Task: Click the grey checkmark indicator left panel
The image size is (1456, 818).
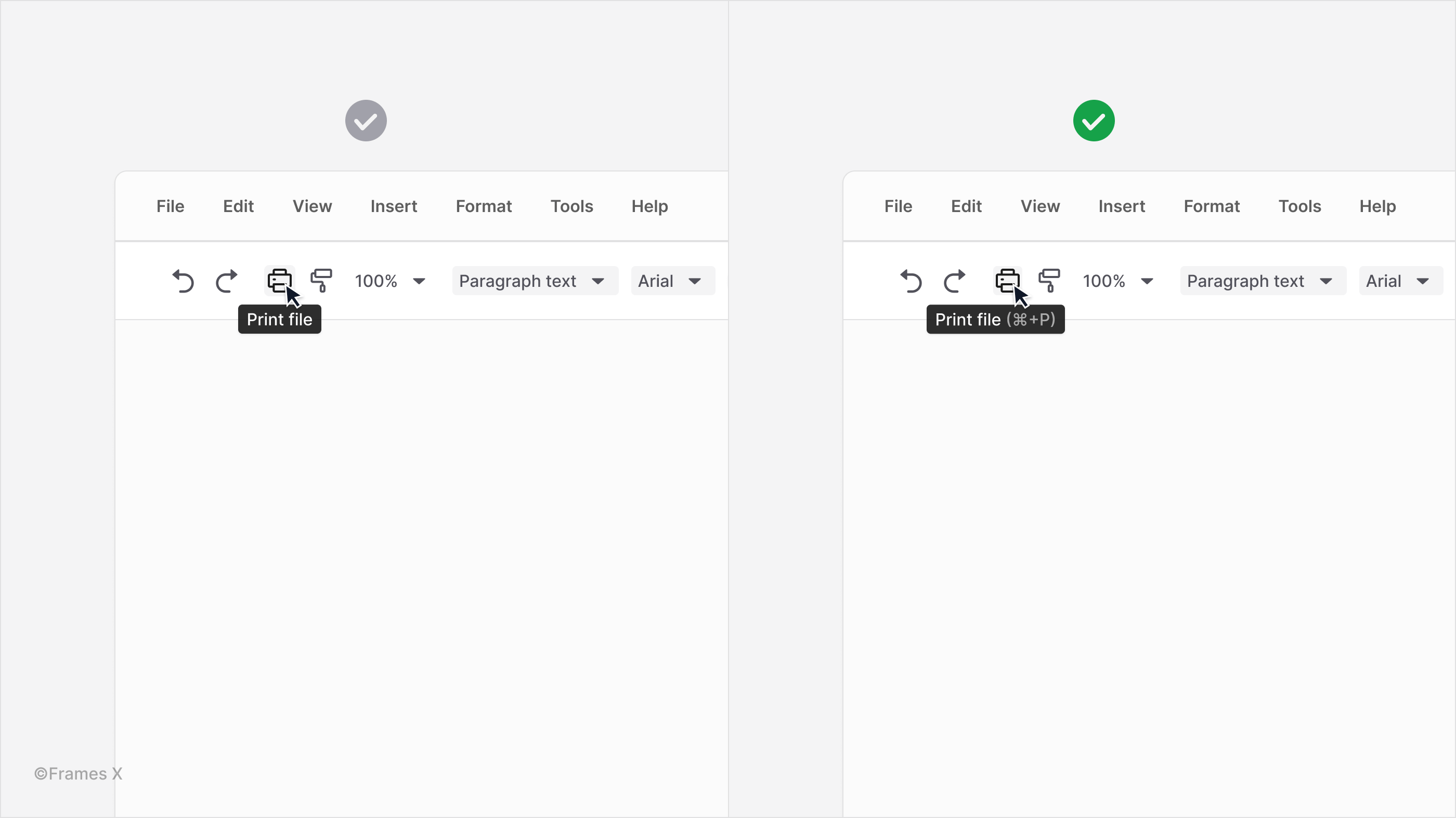Action: coord(366,120)
